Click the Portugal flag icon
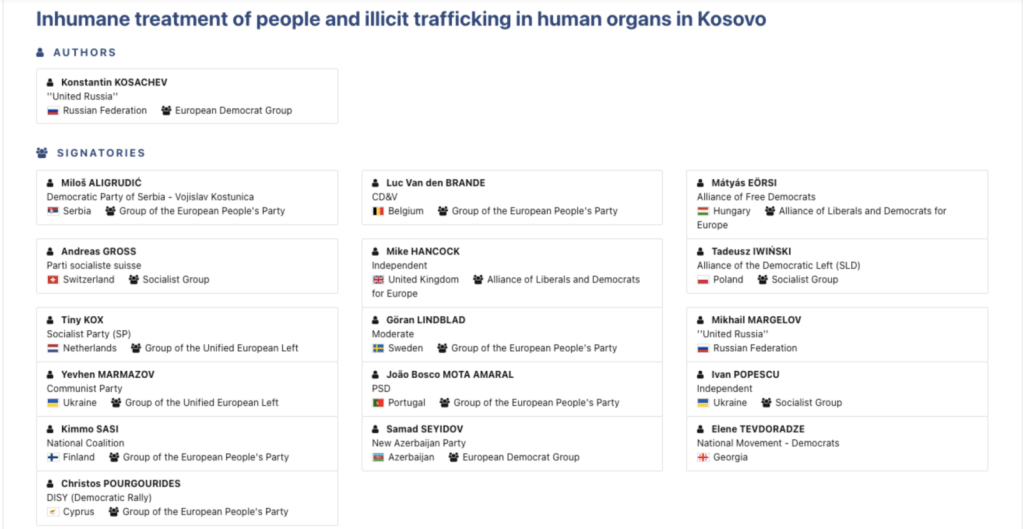Image resolution: width=1023 pixels, height=529 pixels. tap(378, 403)
